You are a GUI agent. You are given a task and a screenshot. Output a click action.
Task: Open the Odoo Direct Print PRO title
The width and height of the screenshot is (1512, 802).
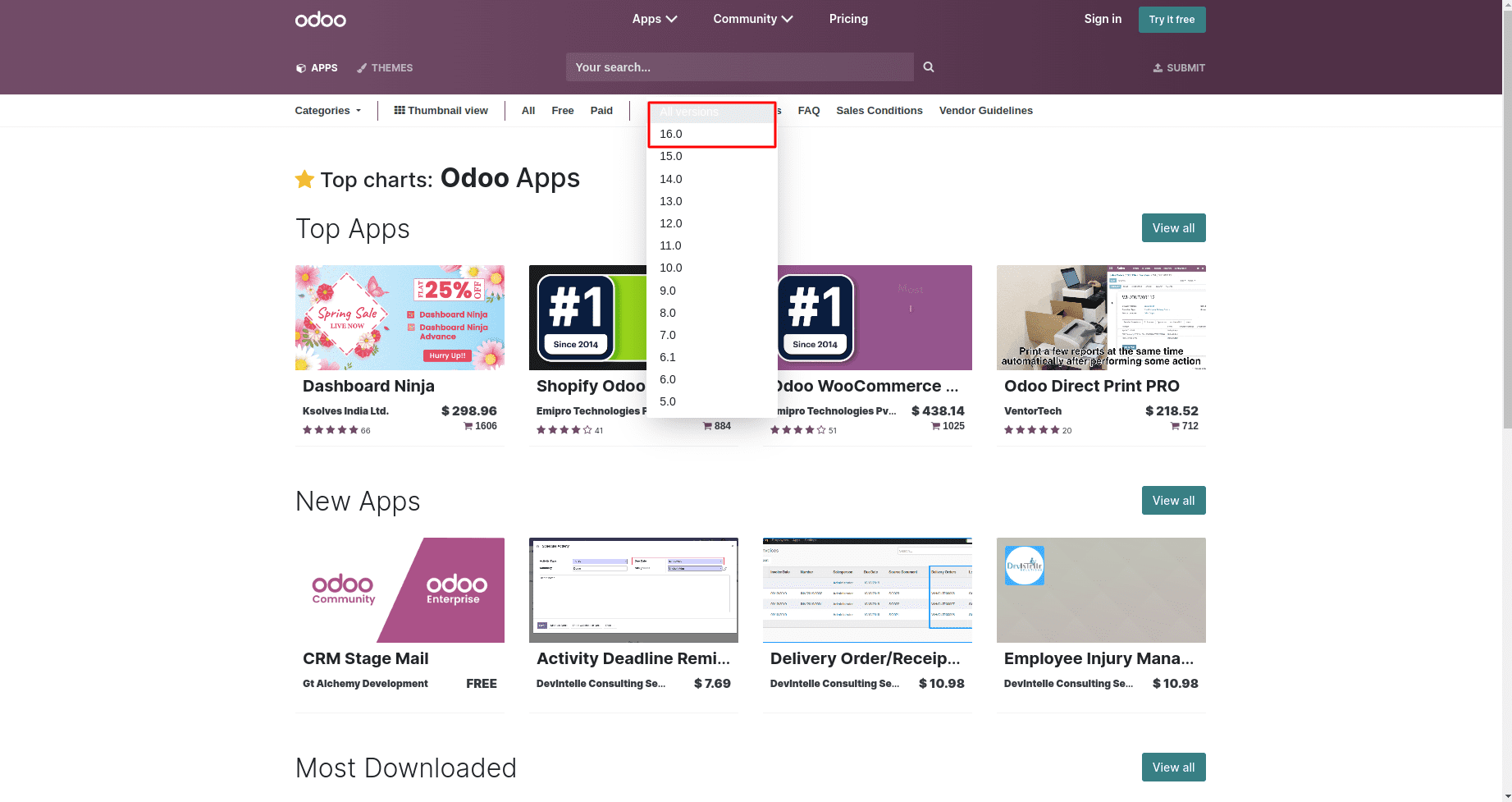pos(1091,386)
